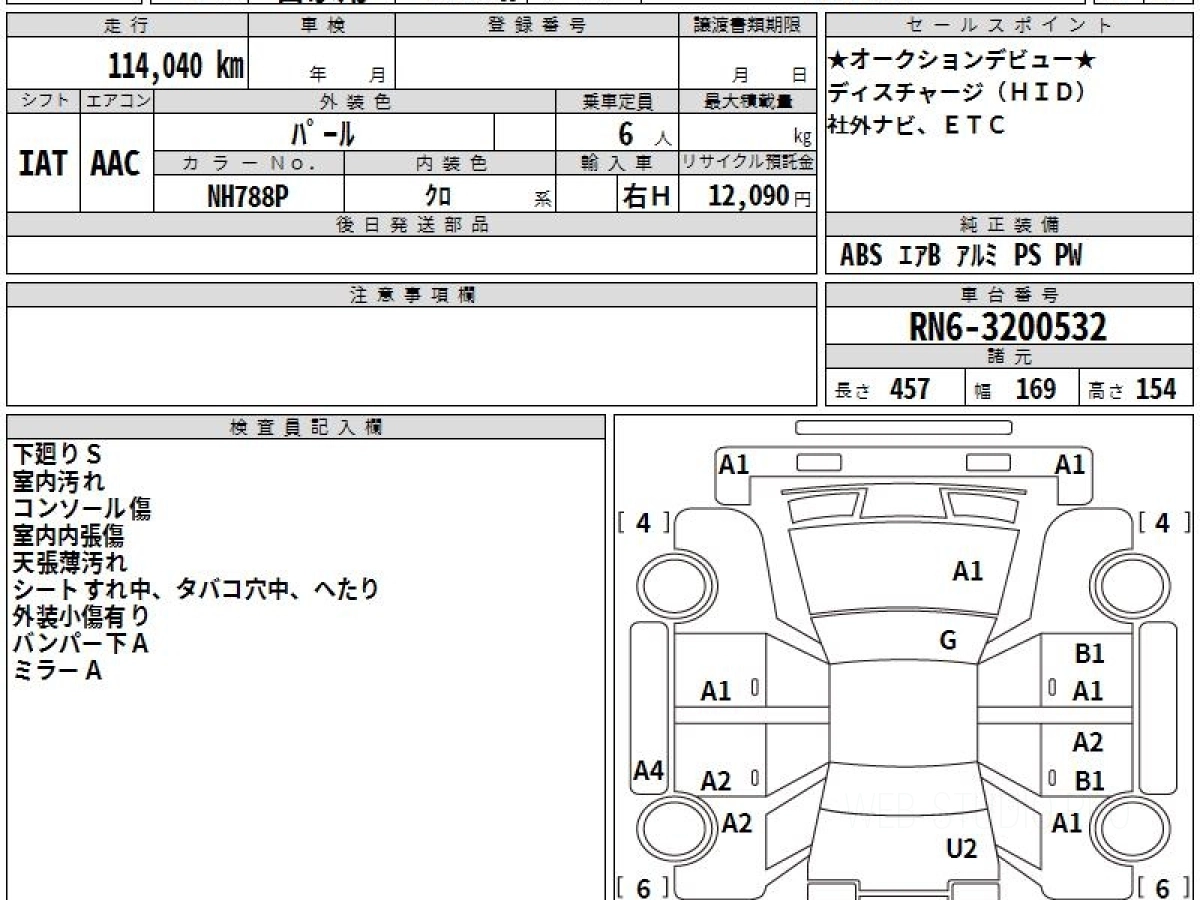Select the 12,090円 recycle deposit value
Screen dimensions: 1200x900
tap(760, 196)
